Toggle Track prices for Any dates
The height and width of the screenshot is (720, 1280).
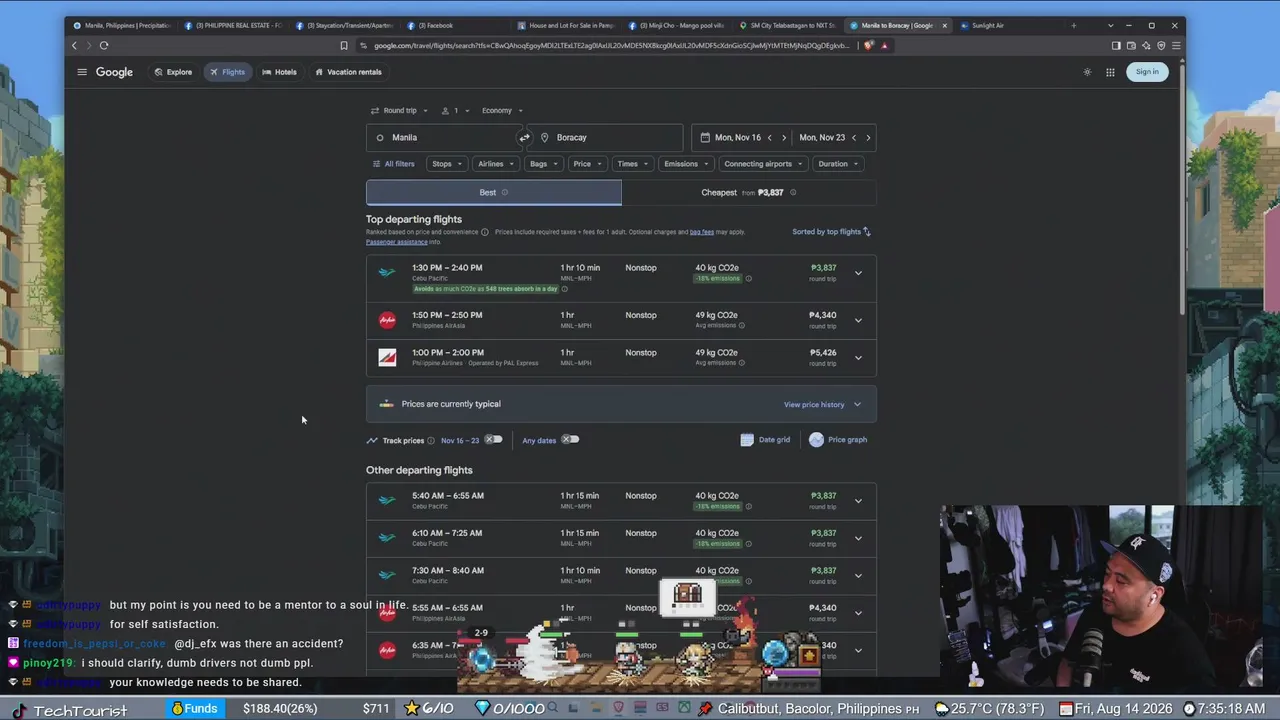(570, 440)
